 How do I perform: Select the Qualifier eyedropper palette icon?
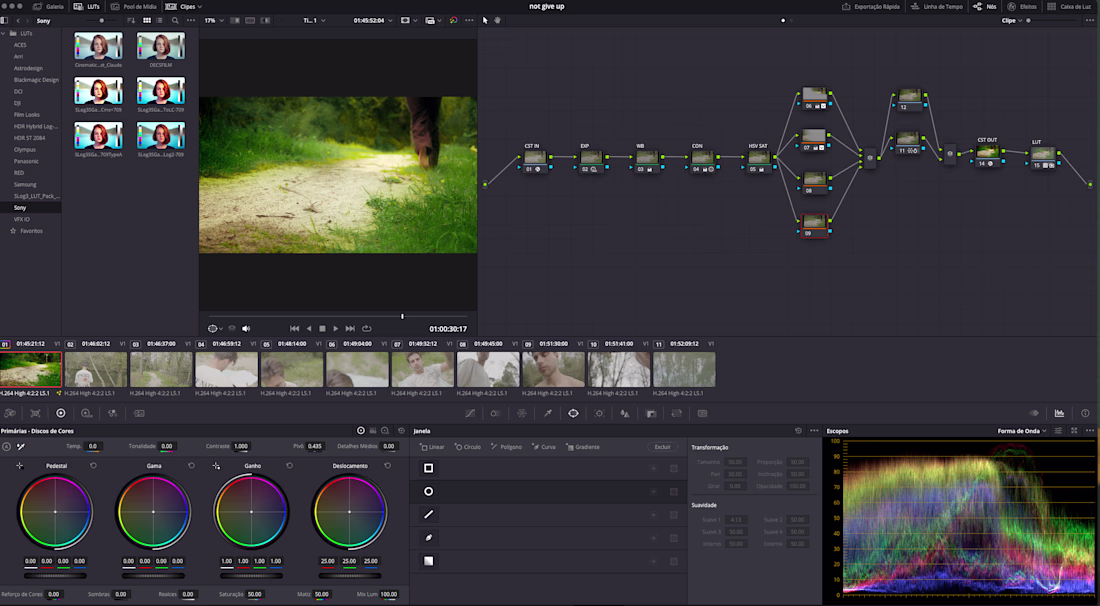(x=547, y=413)
